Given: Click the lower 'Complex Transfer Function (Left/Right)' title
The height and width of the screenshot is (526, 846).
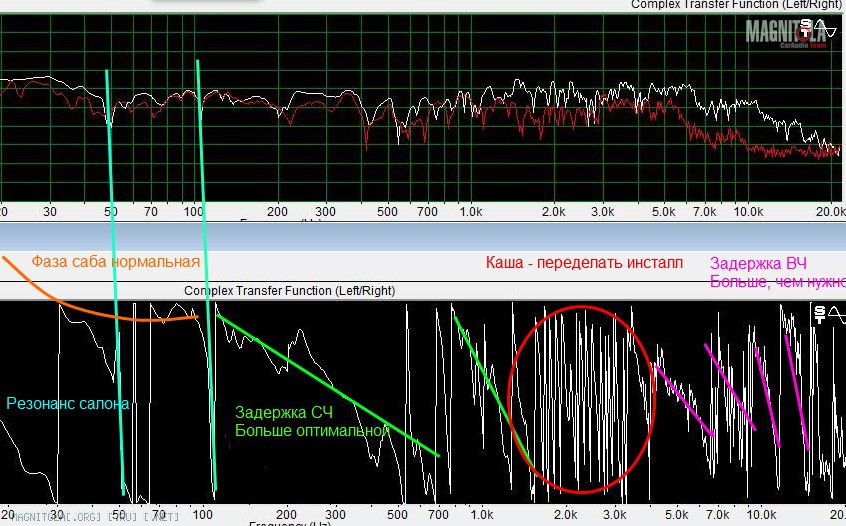Looking at the screenshot, I should (x=289, y=290).
